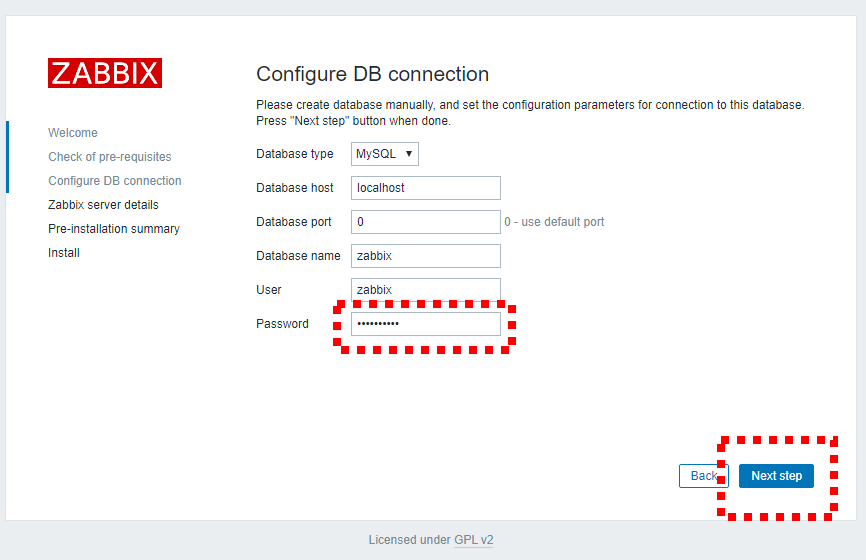Screen dimensions: 866x560
Task: Click the Password field label
Action: 282,324
